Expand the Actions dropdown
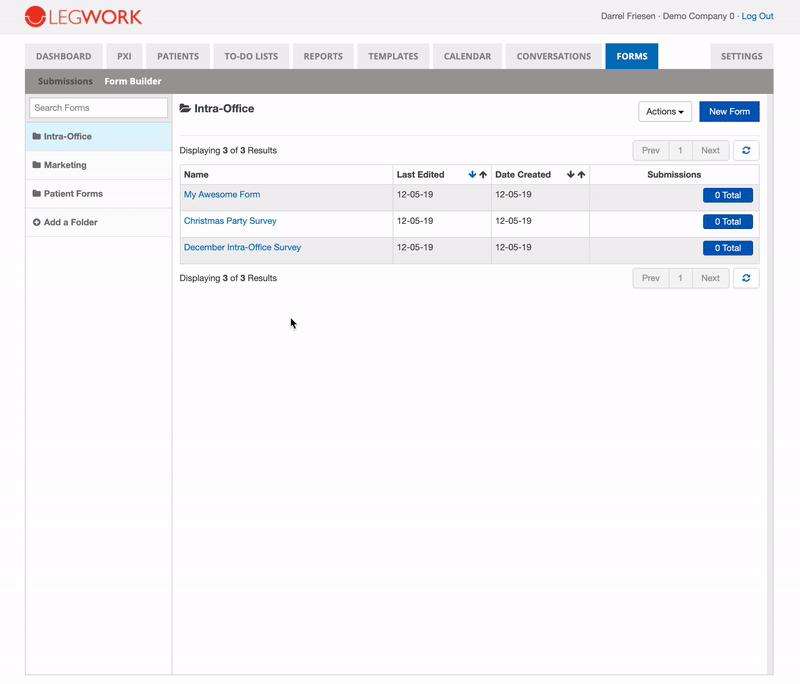Screen dimensions: 800x684 (665, 112)
